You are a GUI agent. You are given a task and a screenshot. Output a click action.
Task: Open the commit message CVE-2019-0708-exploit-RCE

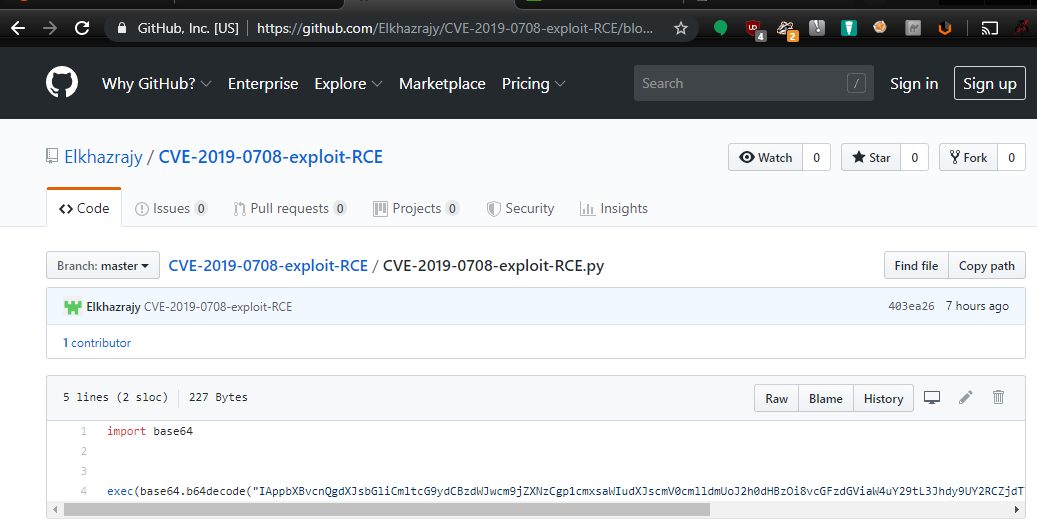218,307
